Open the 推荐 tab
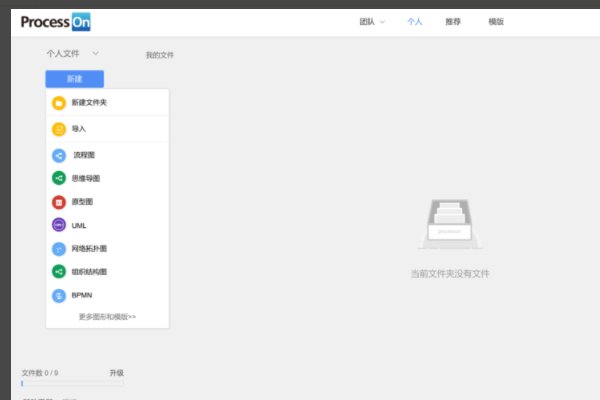This screenshot has width=600, height=400. pos(453,22)
